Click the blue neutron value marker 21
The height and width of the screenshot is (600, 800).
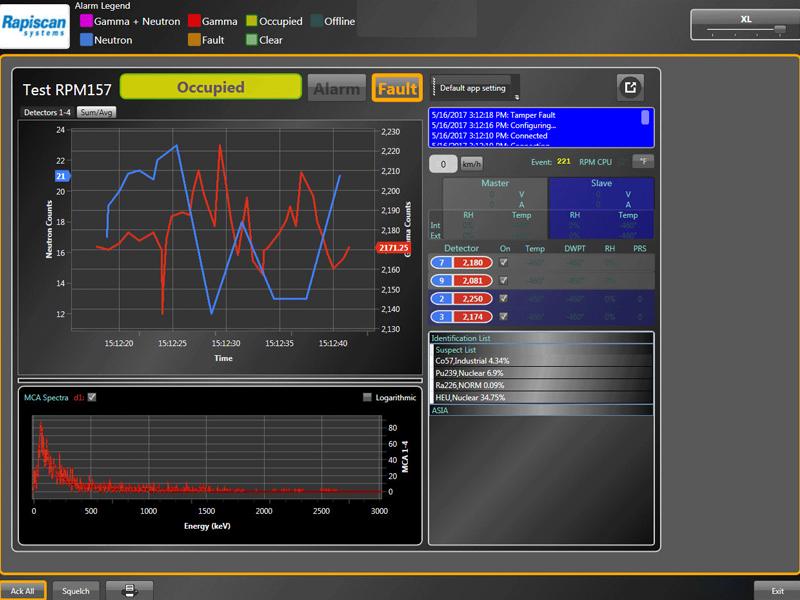click(x=61, y=176)
